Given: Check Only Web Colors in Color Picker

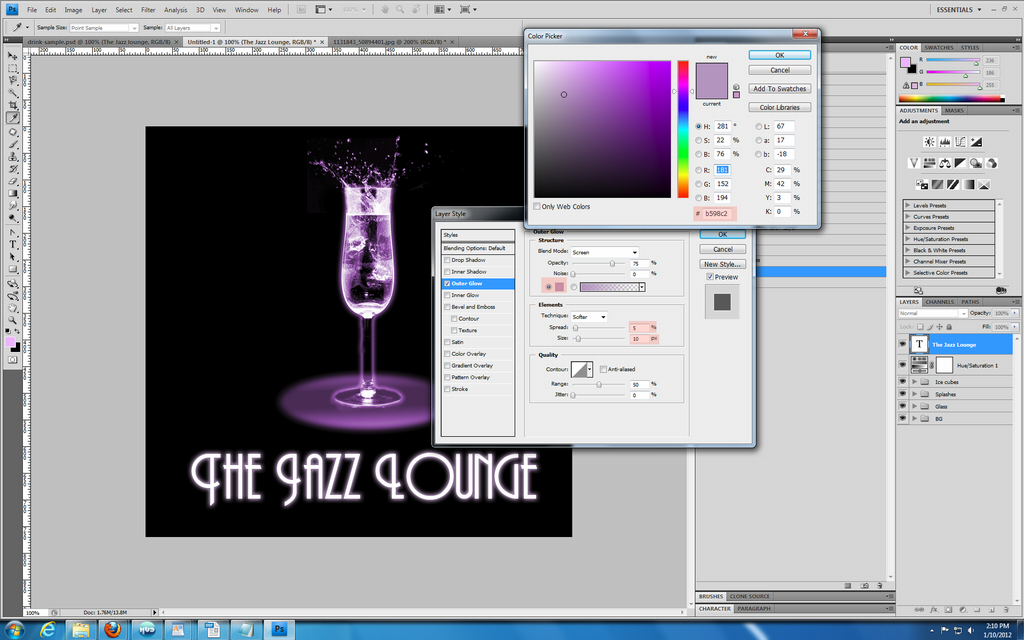Looking at the screenshot, I should pos(537,206).
